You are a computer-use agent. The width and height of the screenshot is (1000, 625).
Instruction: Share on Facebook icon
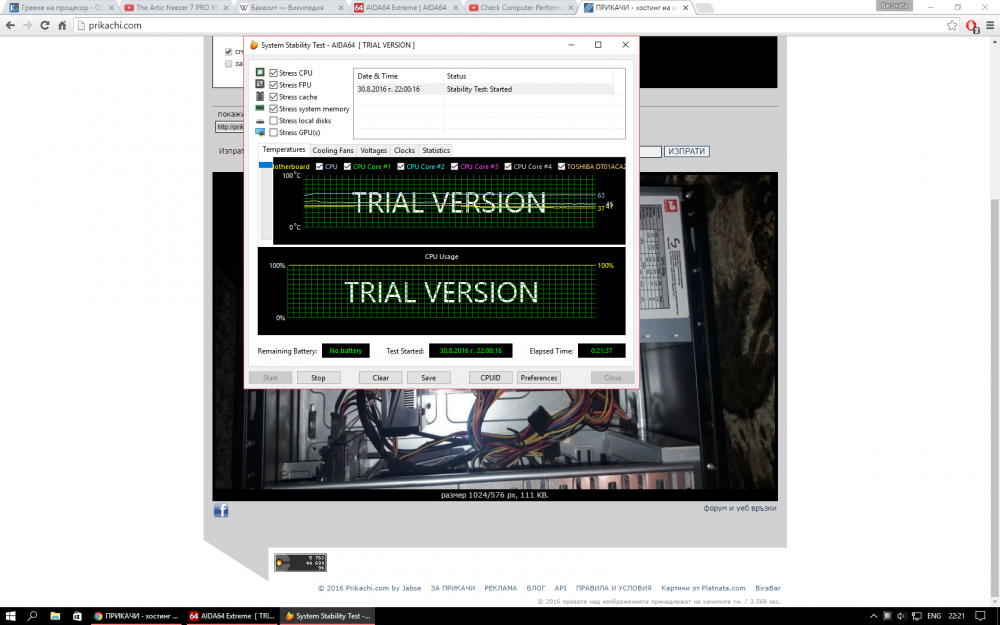(x=221, y=510)
